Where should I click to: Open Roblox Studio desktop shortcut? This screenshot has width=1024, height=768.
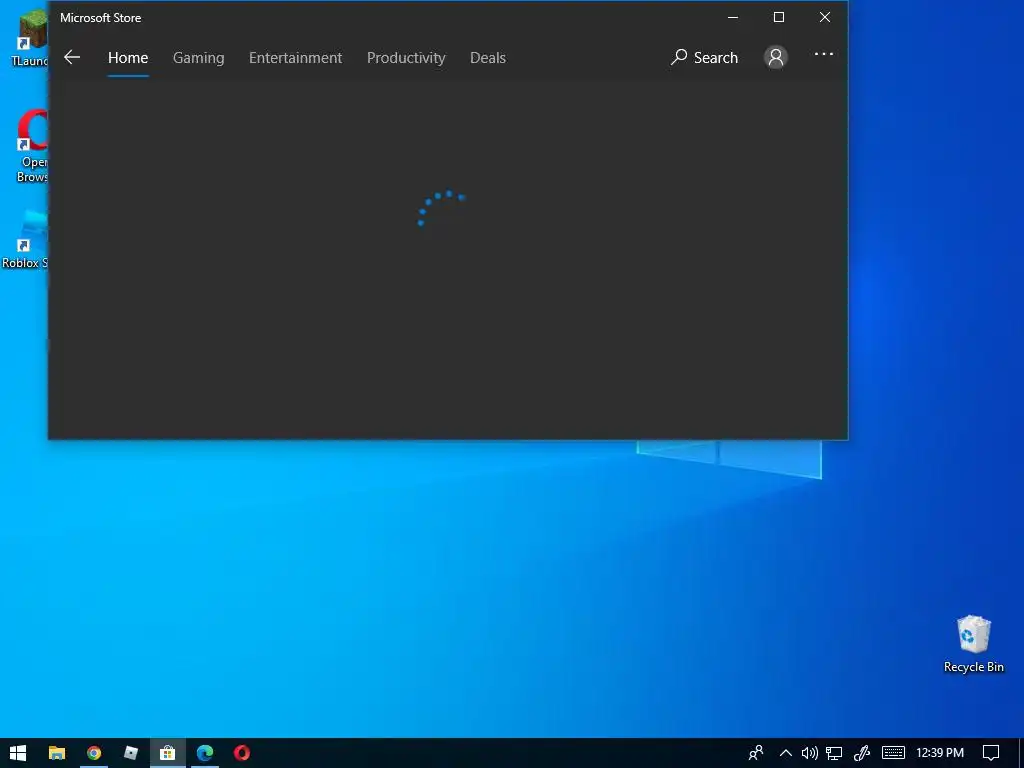pyautogui.click(x=26, y=239)
